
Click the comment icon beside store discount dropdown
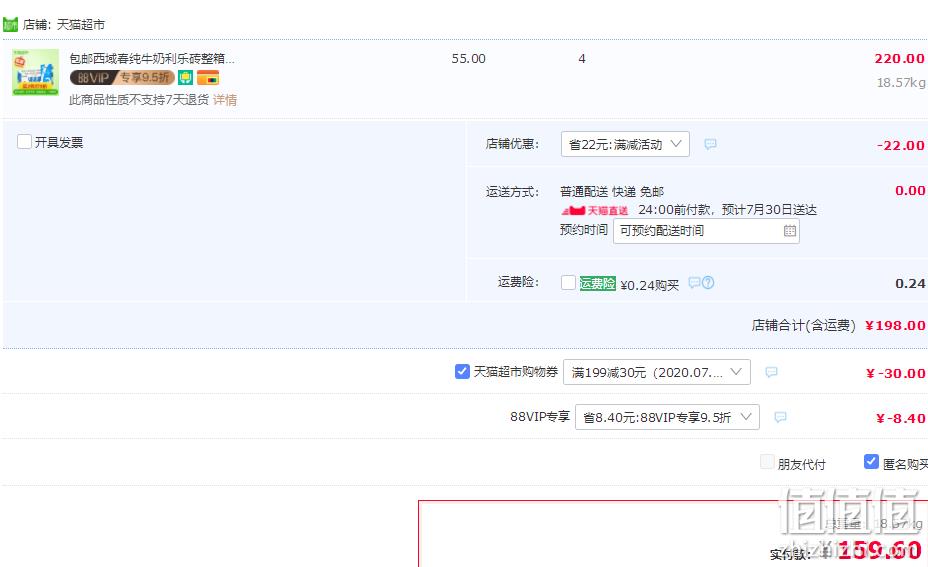click(710, 144)
